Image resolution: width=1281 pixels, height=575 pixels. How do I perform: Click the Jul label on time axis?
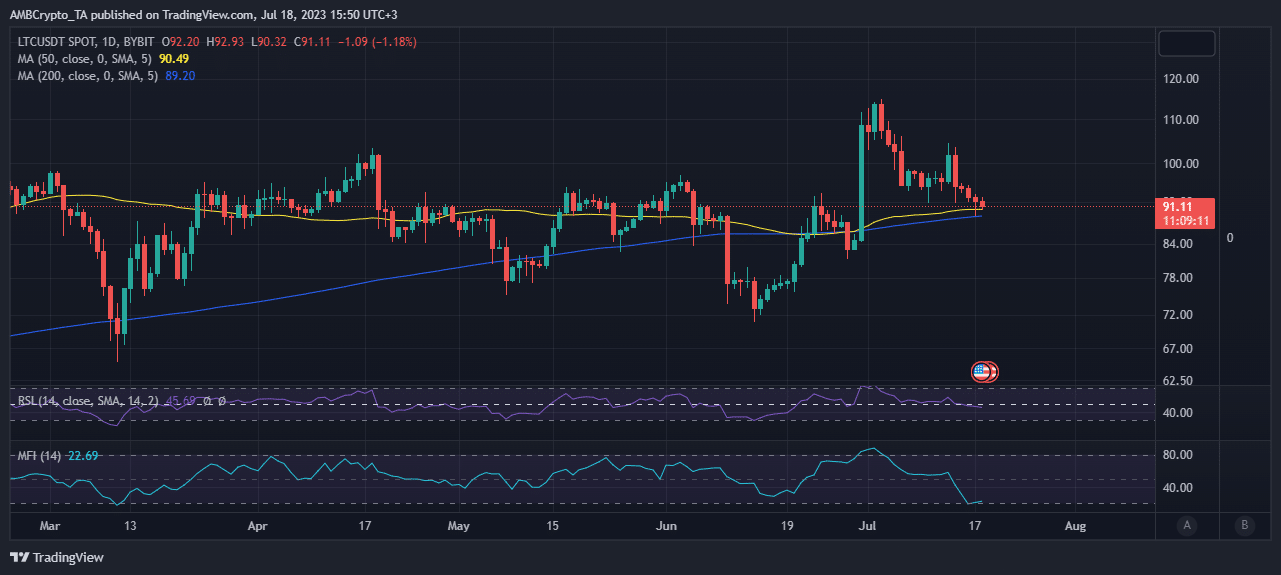click(869, 525)
